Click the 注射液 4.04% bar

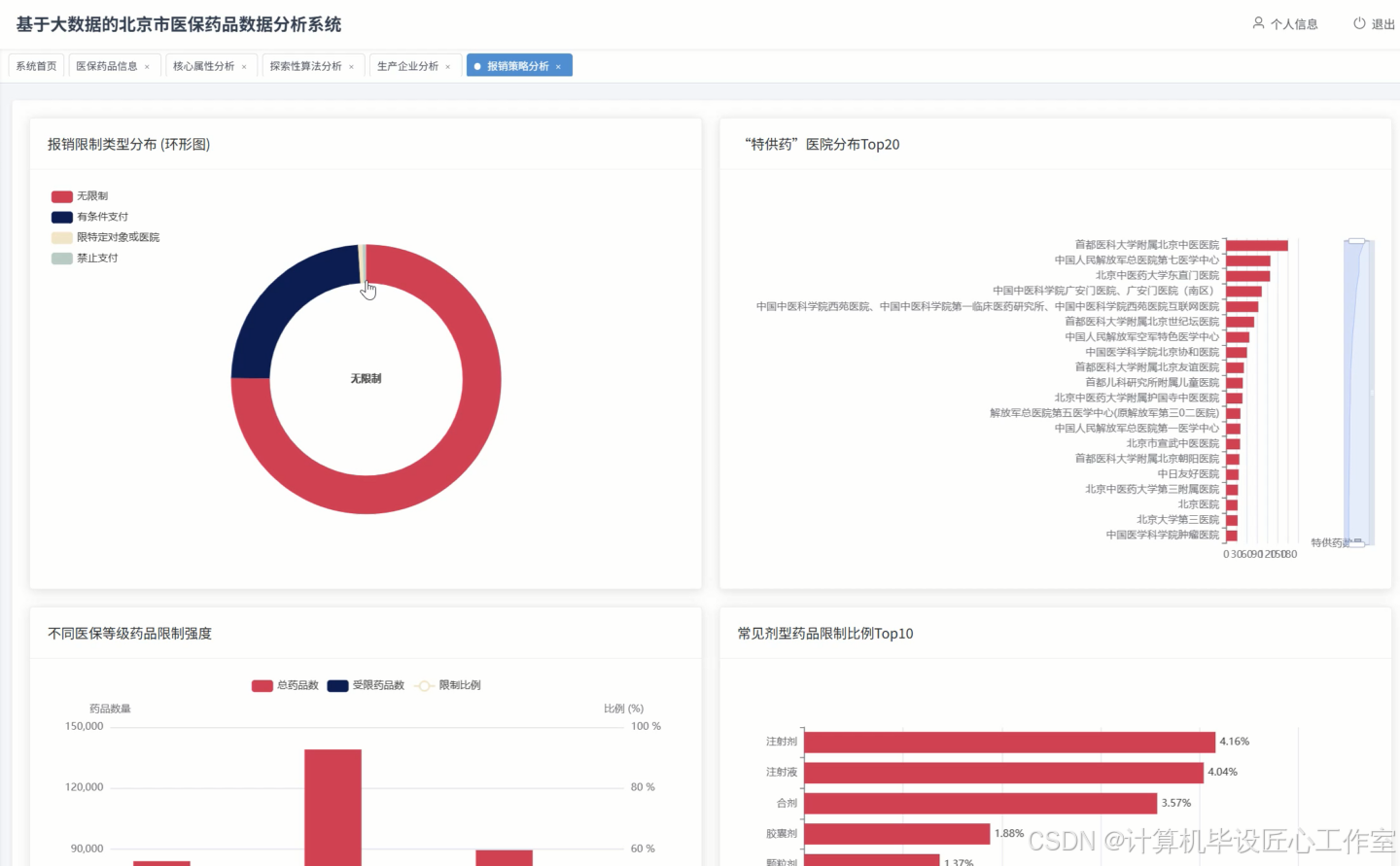[1004, 773]
